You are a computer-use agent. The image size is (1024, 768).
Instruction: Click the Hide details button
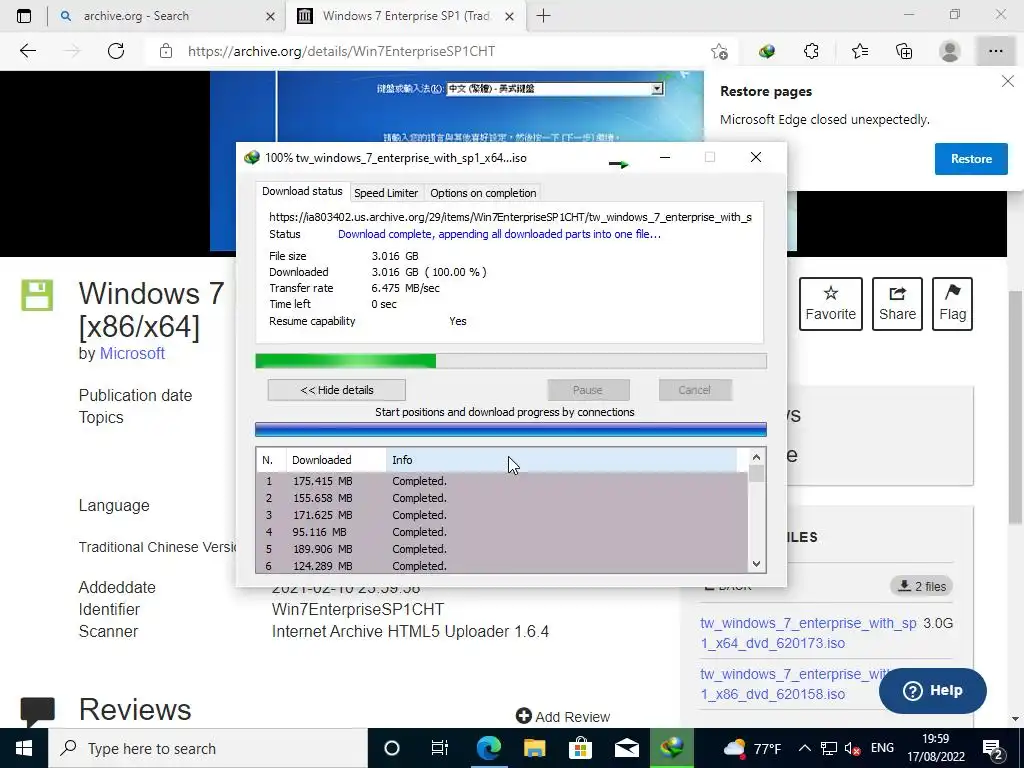tap(336, 390)
